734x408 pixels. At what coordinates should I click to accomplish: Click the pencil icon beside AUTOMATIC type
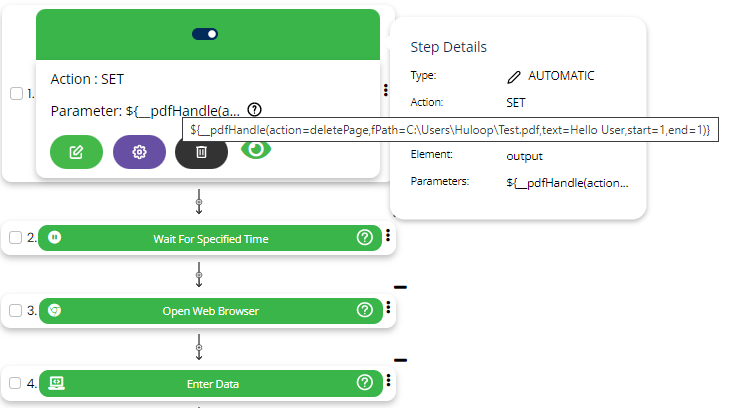click(514, 75)
